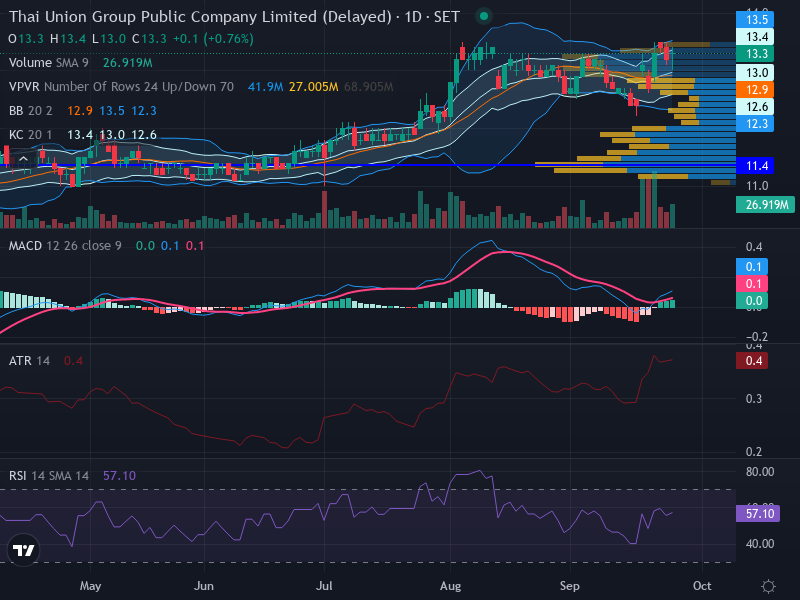Click the green market status dot
The width and height of the screenshot is (800, 600).
(x=484, y=16)
